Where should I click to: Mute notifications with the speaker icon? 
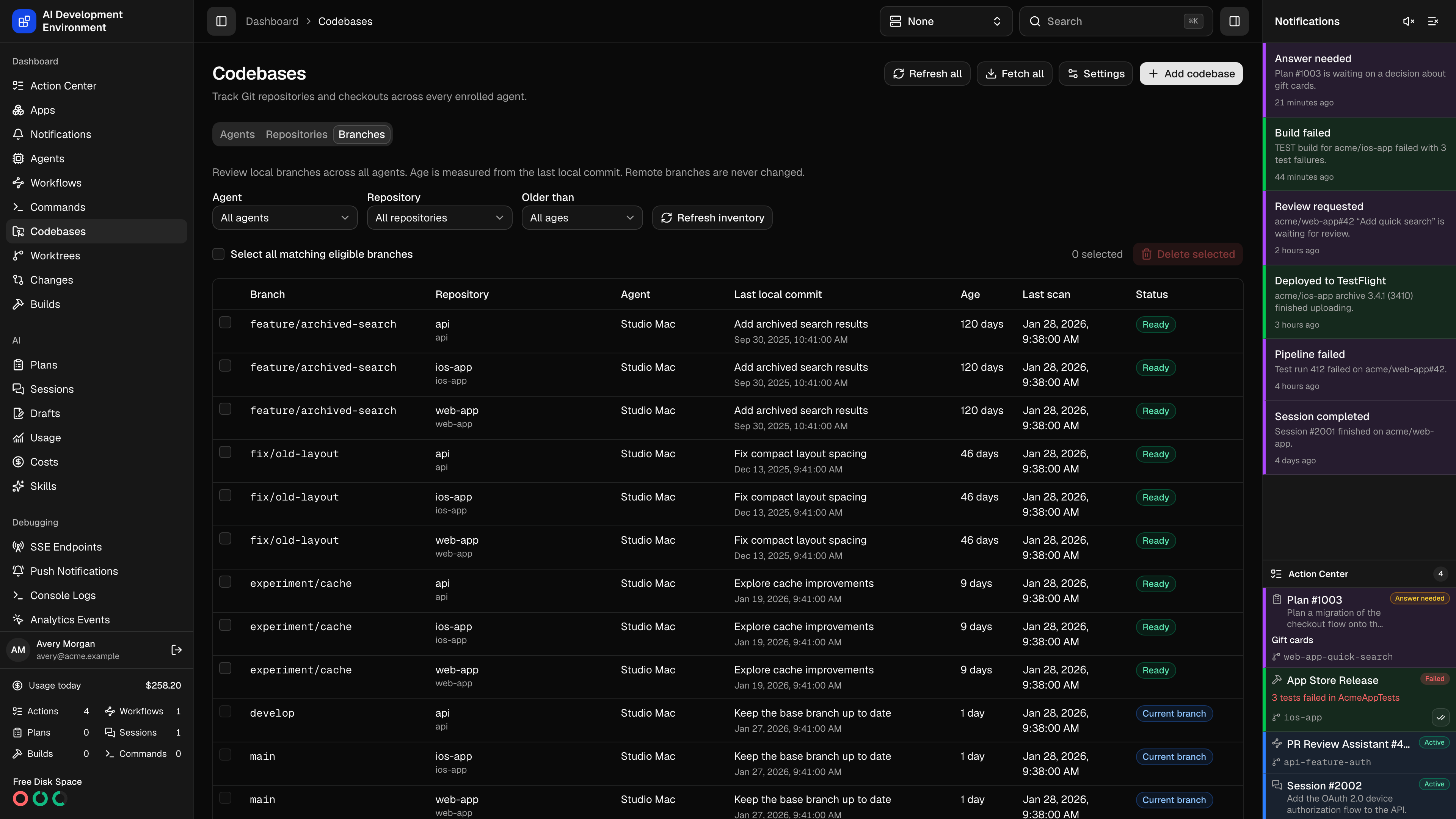click(1409, 22)
